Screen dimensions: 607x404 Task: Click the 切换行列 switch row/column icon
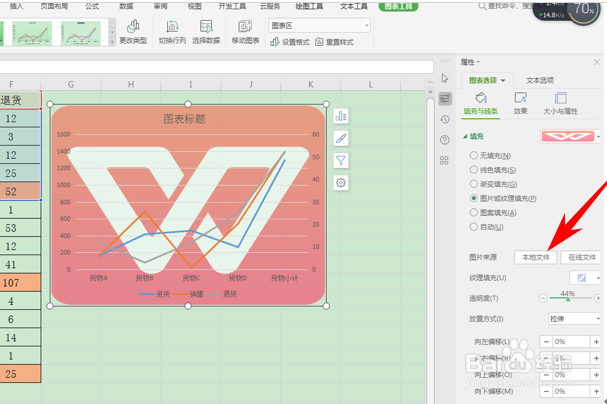point(172,27)
